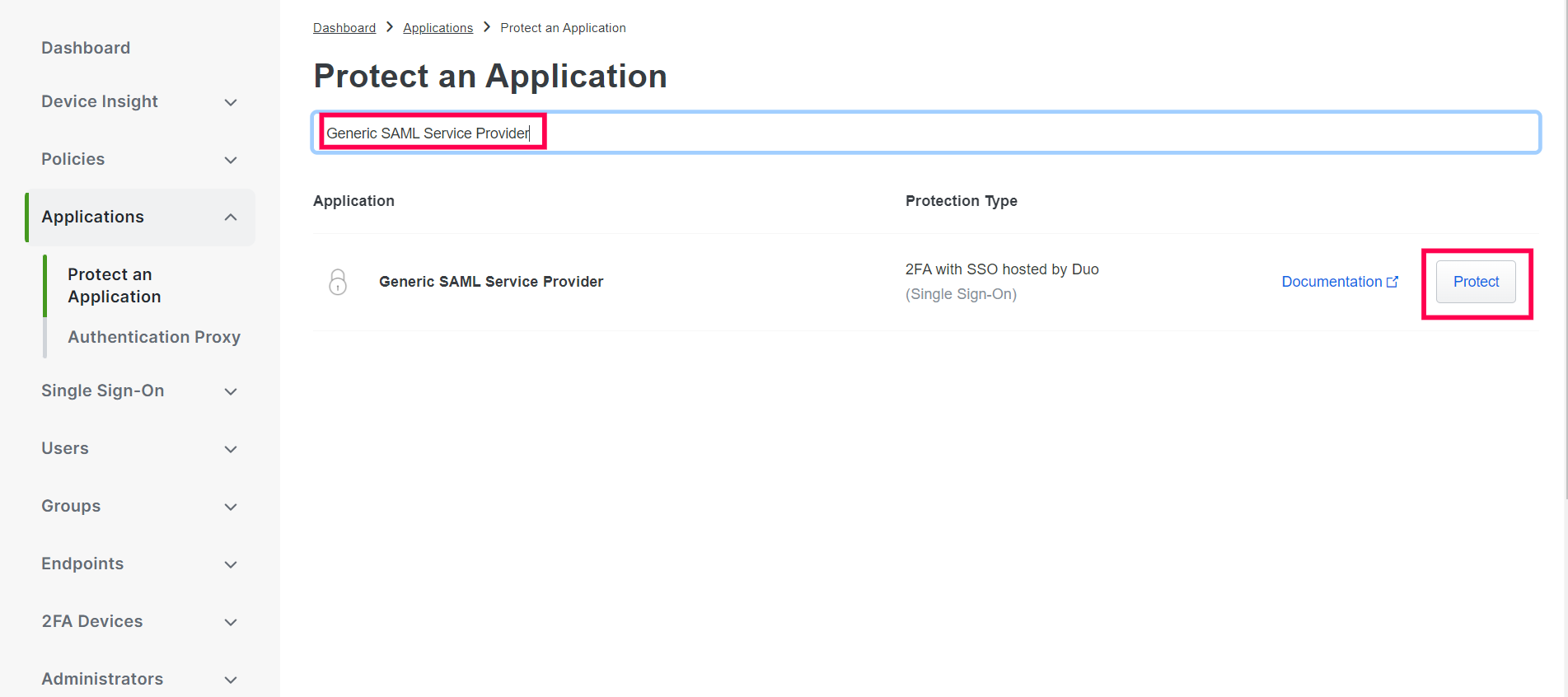Select Single Sign-On in the sidebar

click(103, 391)
